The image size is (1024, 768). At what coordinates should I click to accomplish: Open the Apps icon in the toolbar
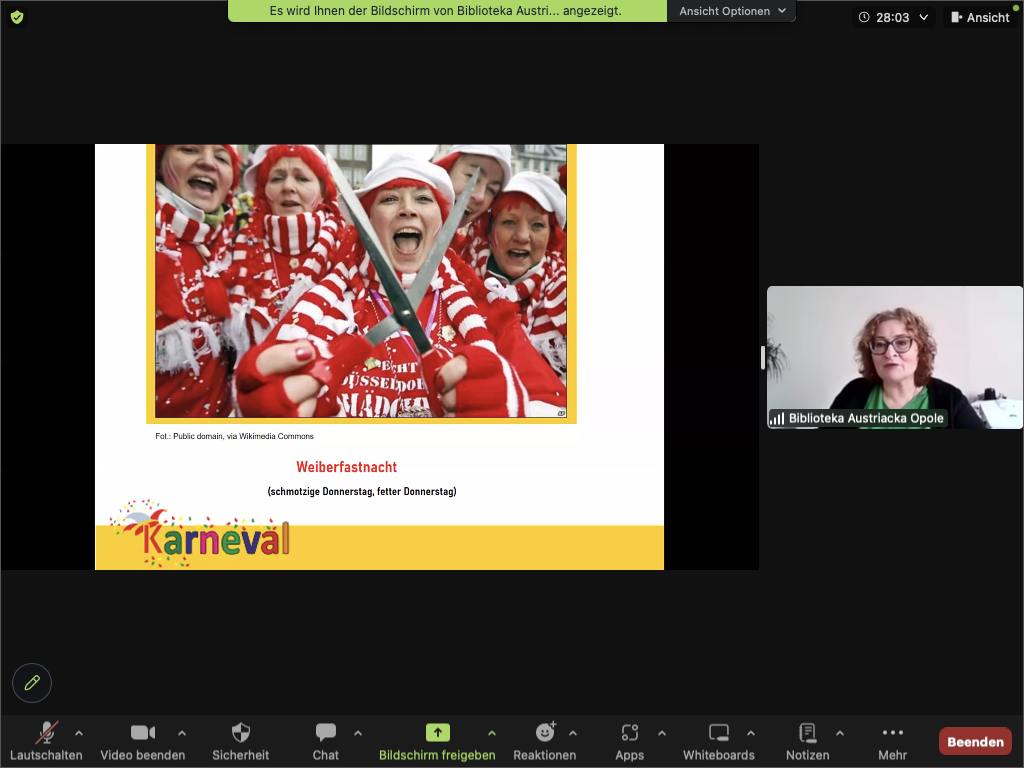(x=629, y=733)
